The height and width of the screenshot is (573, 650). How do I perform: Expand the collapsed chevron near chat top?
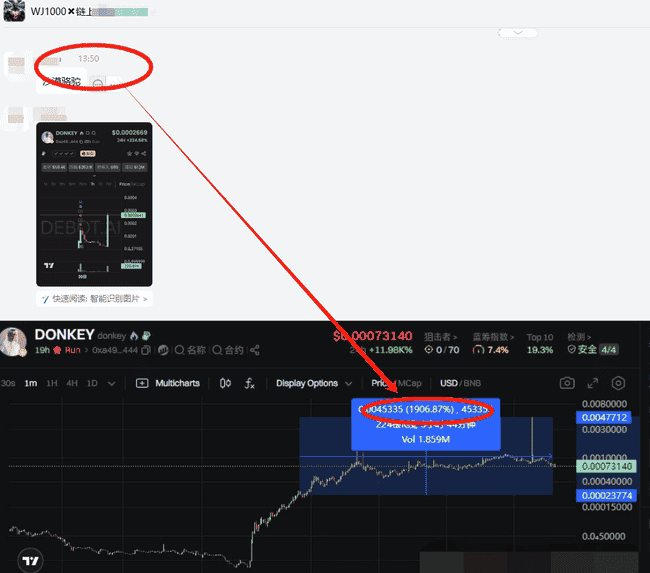(x=517, y=32)
